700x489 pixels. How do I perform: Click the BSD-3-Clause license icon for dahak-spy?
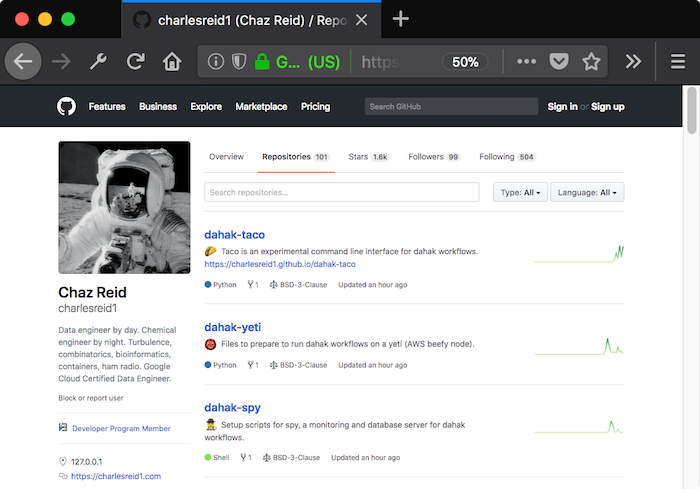pyautogui.click(x=266, y=457)
